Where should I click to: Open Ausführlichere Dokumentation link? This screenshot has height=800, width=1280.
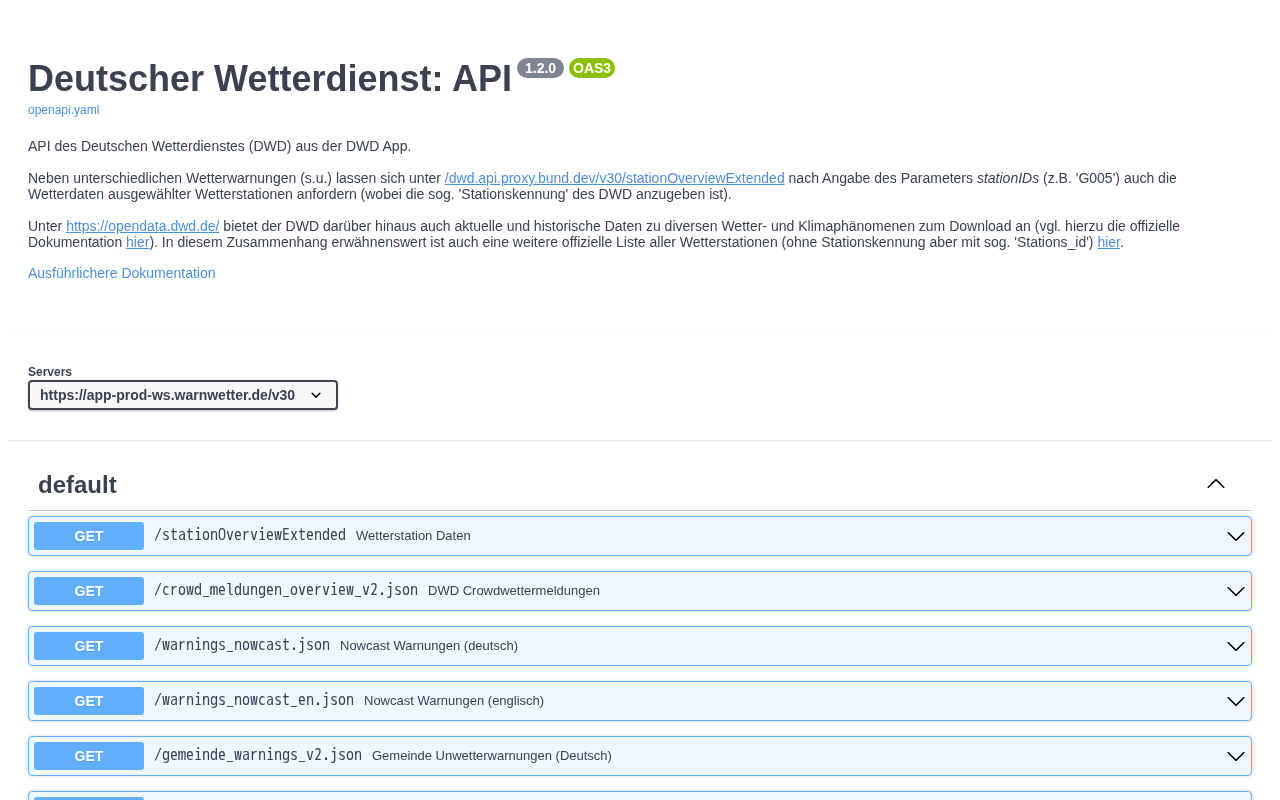(121, 273)
